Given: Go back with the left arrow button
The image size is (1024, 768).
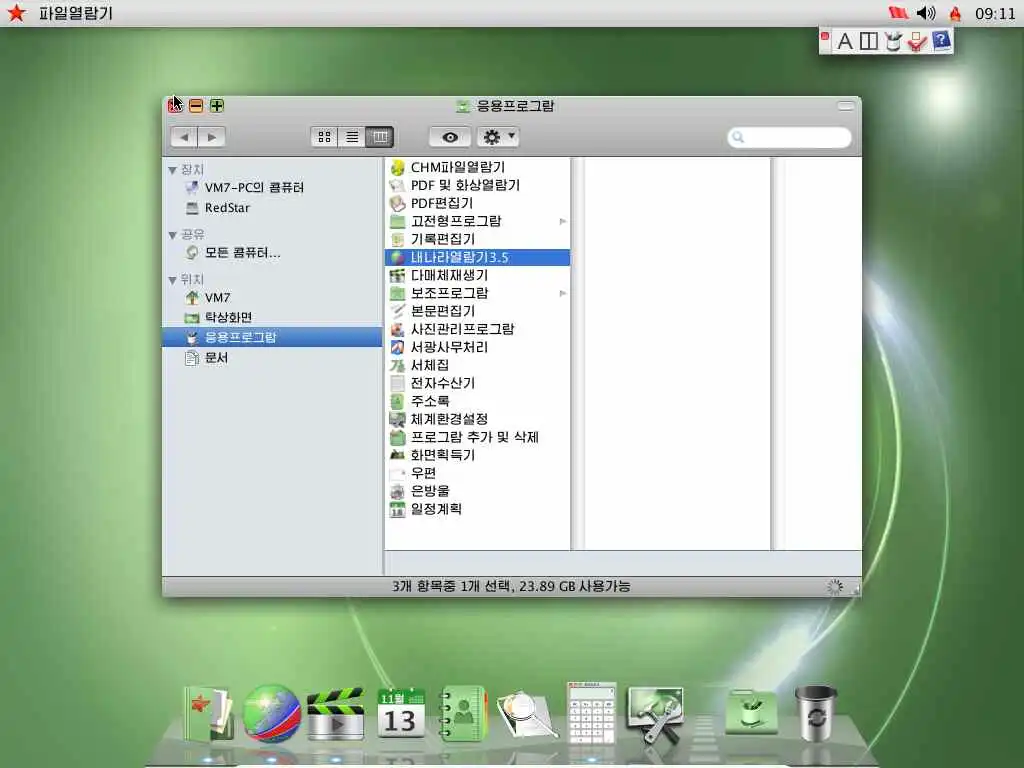Looking at the screenshot, I should [184, 137].
